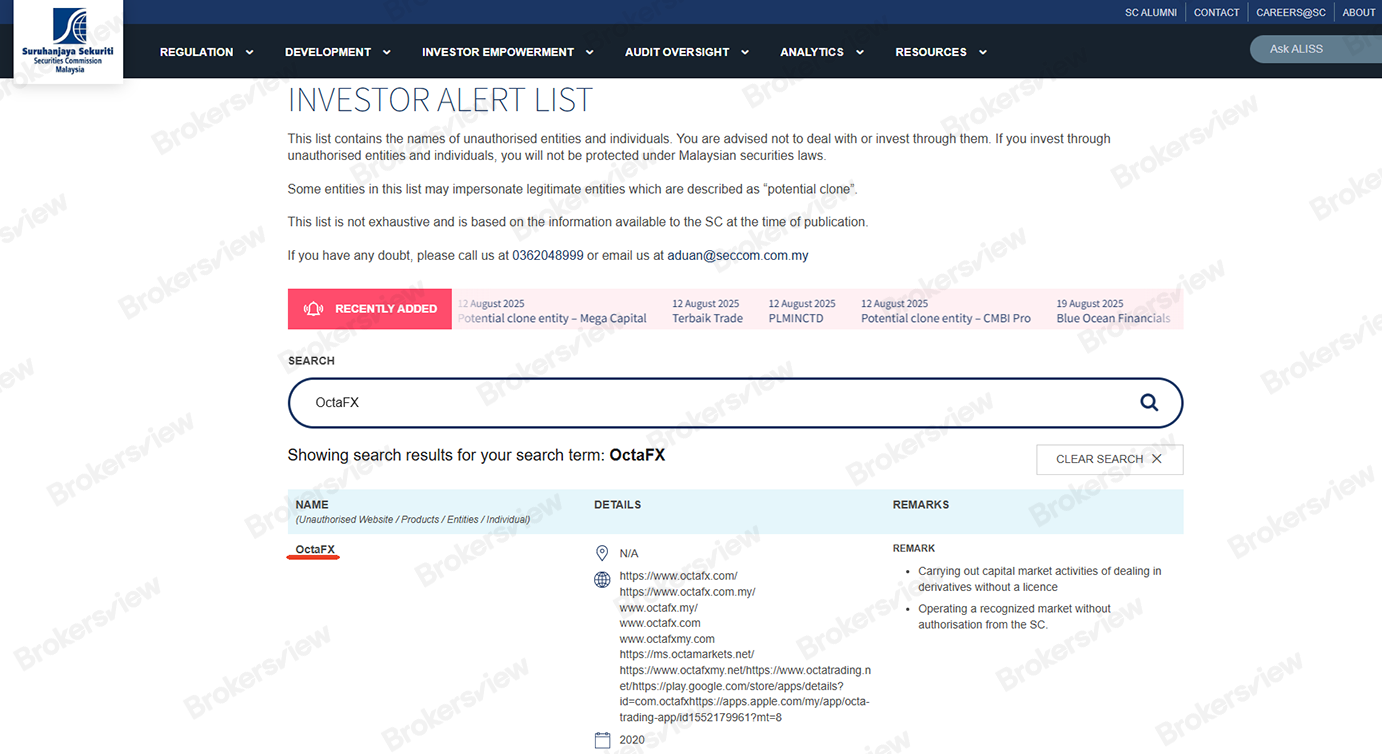Click the year 2020 value
1382x754 pixels.
coord(632,740)
